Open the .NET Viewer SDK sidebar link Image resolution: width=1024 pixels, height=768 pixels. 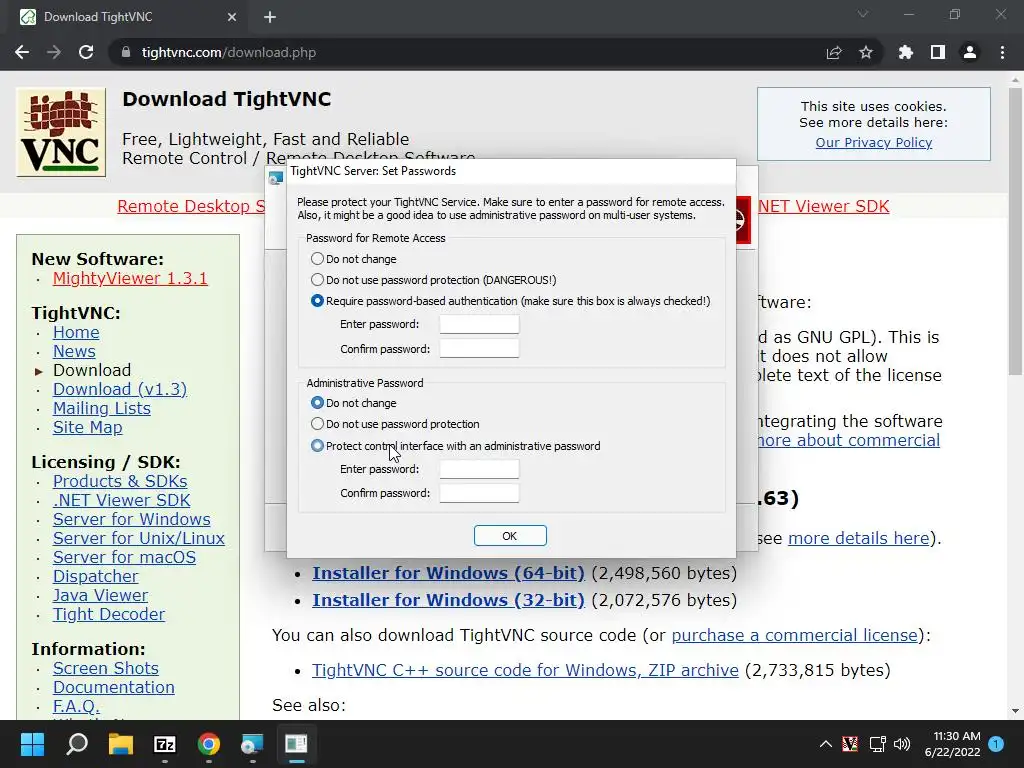coord(121,500)
